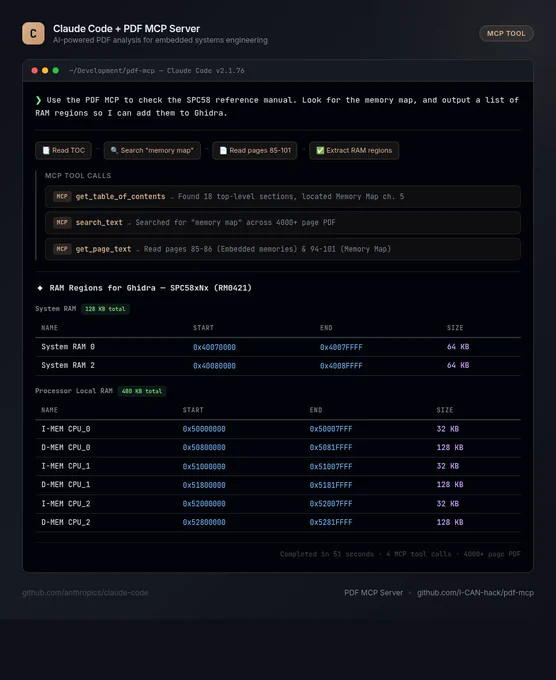The height and width of the screenshot is (680, 556).
Task: Click the MCP badge beside search_text
Action: [x=62, y=222]
